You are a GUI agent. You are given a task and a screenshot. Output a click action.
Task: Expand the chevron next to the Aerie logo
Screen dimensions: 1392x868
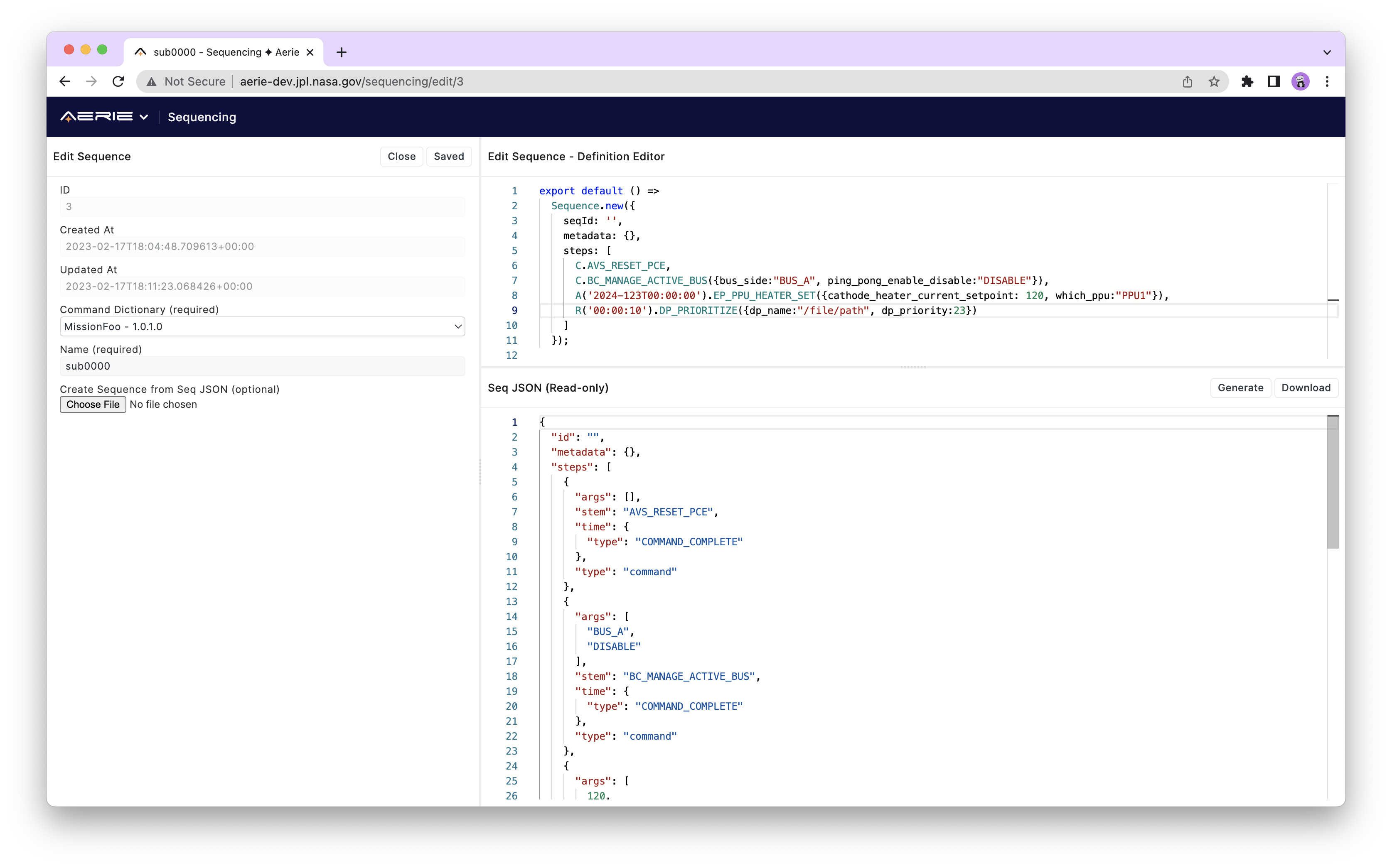(144, 117)
